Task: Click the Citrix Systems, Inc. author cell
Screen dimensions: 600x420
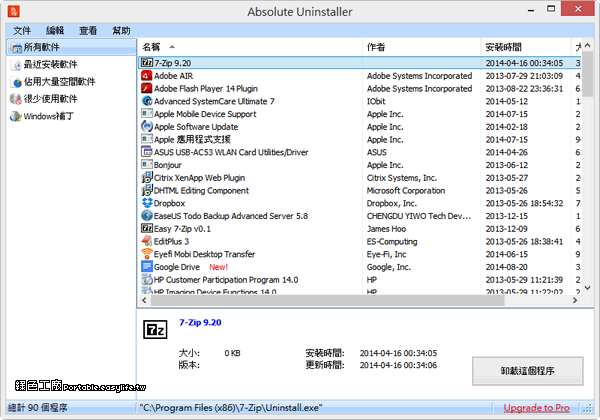Action: click(402, 178)
